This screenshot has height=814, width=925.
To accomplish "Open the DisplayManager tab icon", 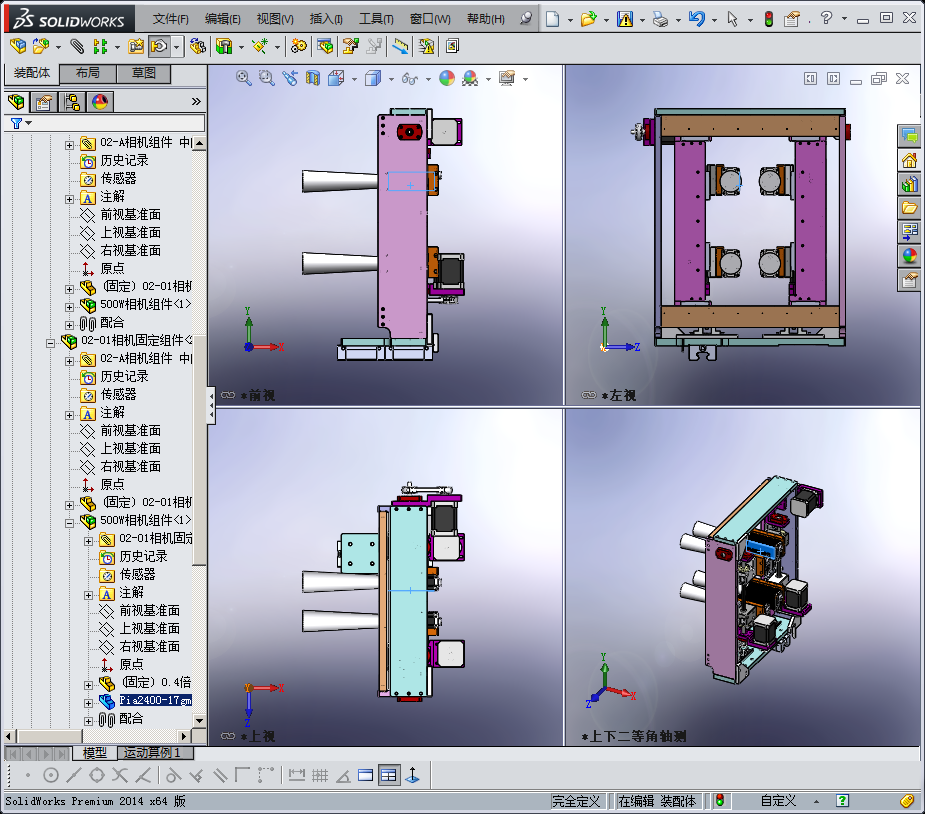I will [x=100, y=102].
